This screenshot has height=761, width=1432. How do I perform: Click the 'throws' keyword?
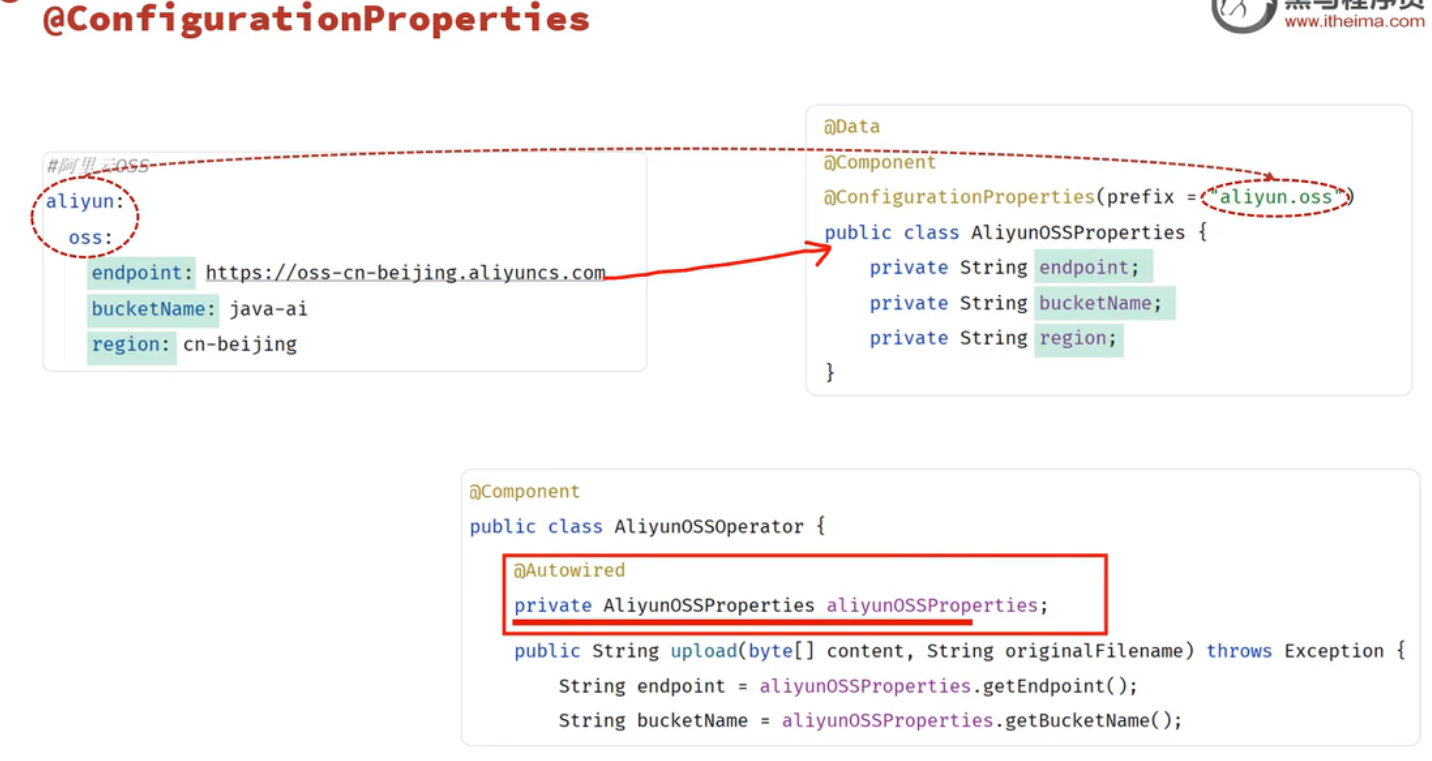click(x=1240, y=651)
